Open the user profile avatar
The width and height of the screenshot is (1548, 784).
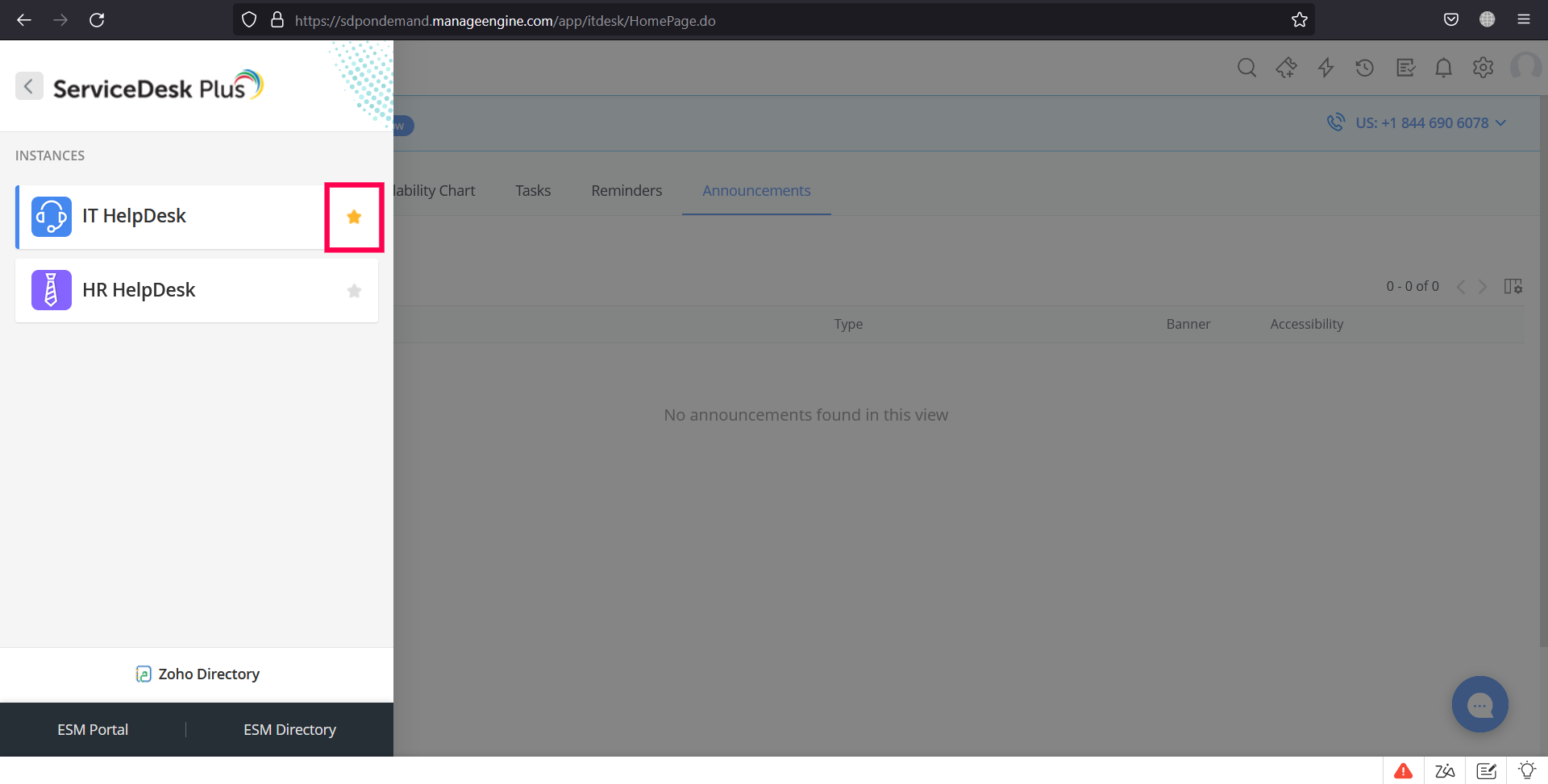pyautogui.click(x=1526, y=67)
